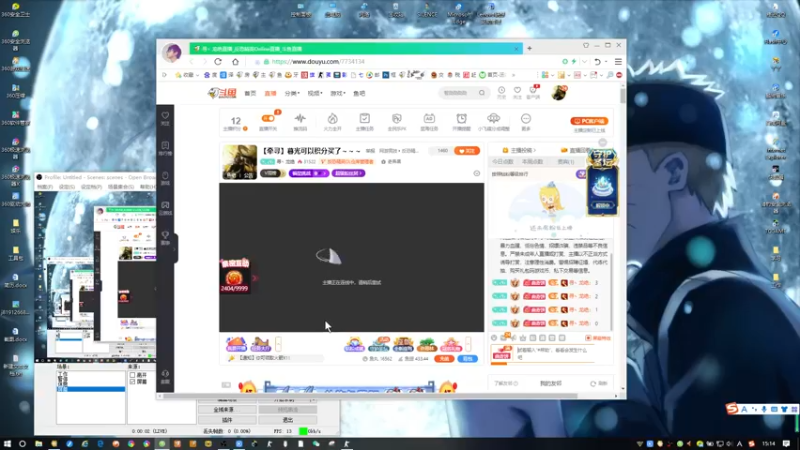This screenshot has width=800, height=450.
Task: Click the Douyu logo
Action: pyautogui.click(x=222, y=93)
